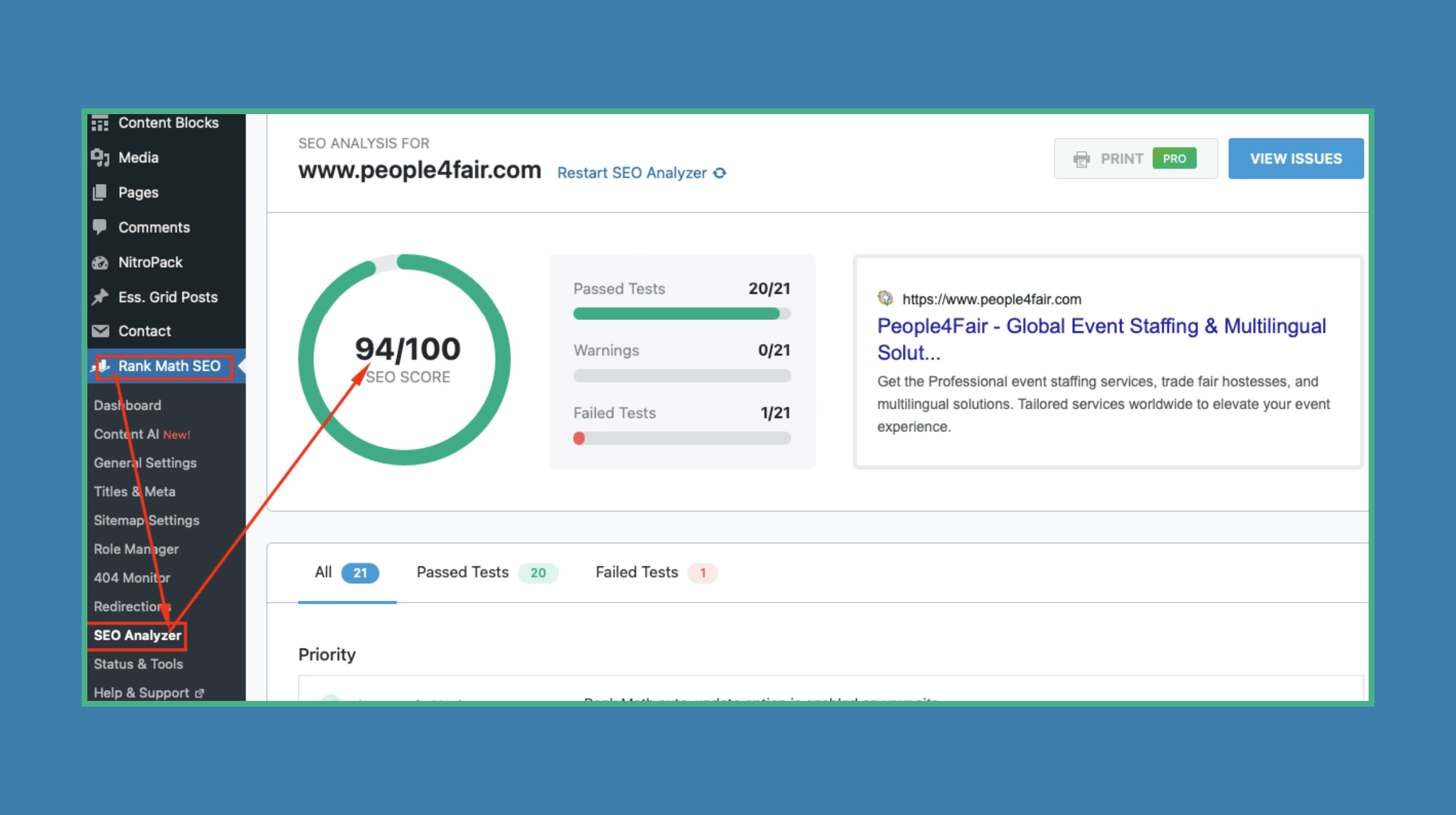Open NitroPack via its sidebar icon

[x=100, y=262]
